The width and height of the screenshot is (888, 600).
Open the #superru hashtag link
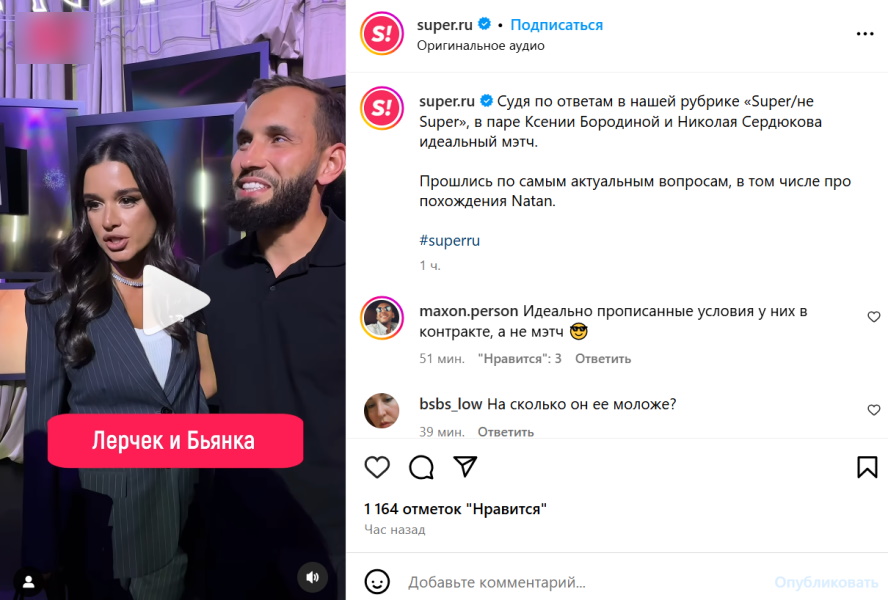(x=450, y=240)
